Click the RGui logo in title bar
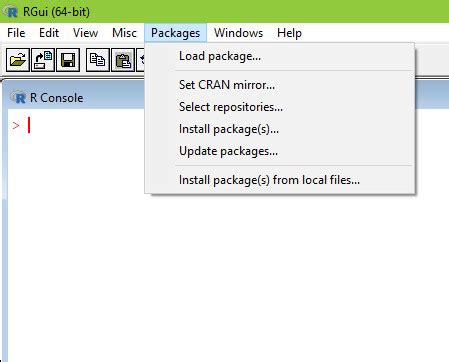The height and width of the screenshot is (362, 449). [10, 12]
